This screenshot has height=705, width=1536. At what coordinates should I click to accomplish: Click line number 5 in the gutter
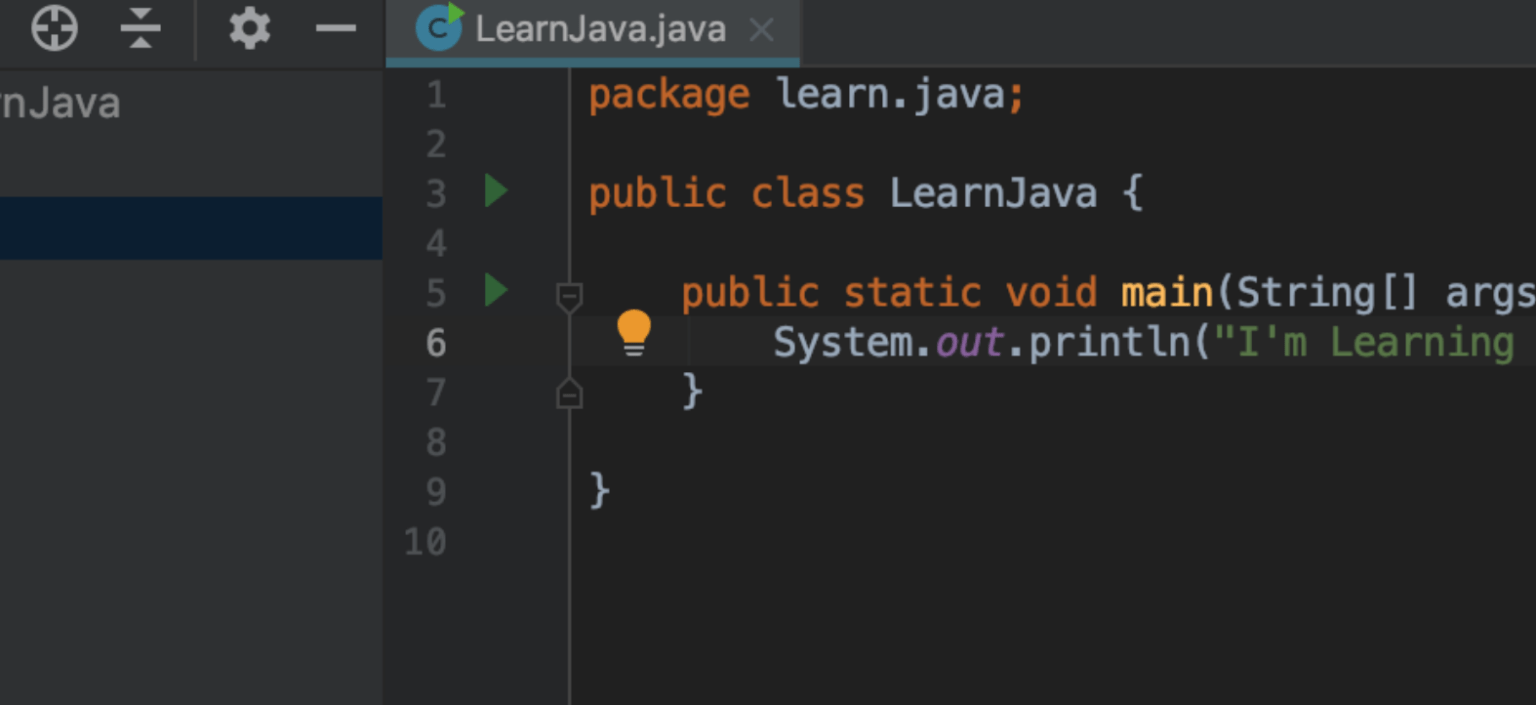coord(435,292)
